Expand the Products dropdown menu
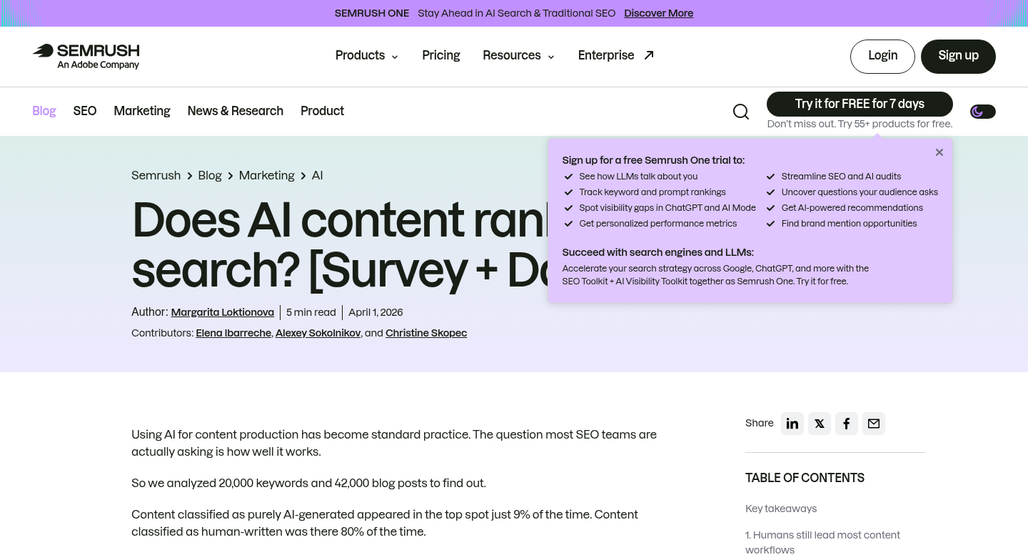Screen dimensions: 1028x556 (366, 56)
